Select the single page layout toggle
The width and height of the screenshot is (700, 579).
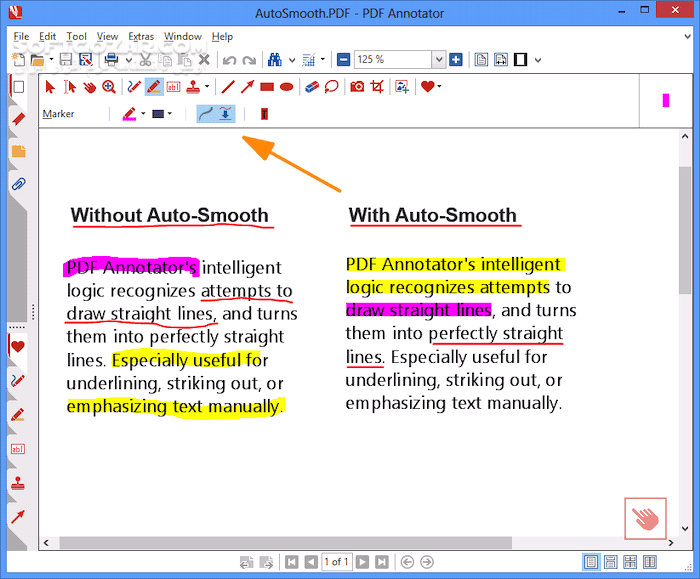[591, 562]
